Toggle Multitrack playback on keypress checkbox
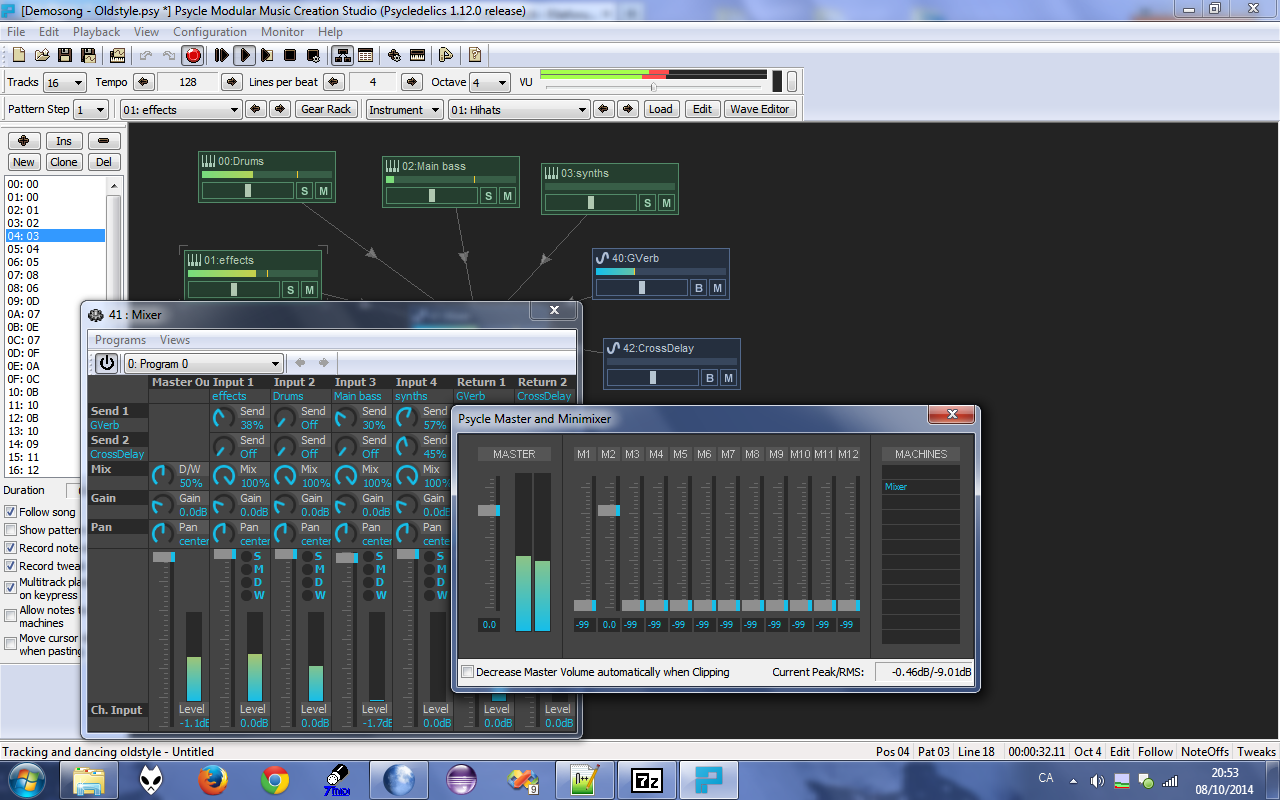Screen dimensions: 1280x800 point(11,588)
